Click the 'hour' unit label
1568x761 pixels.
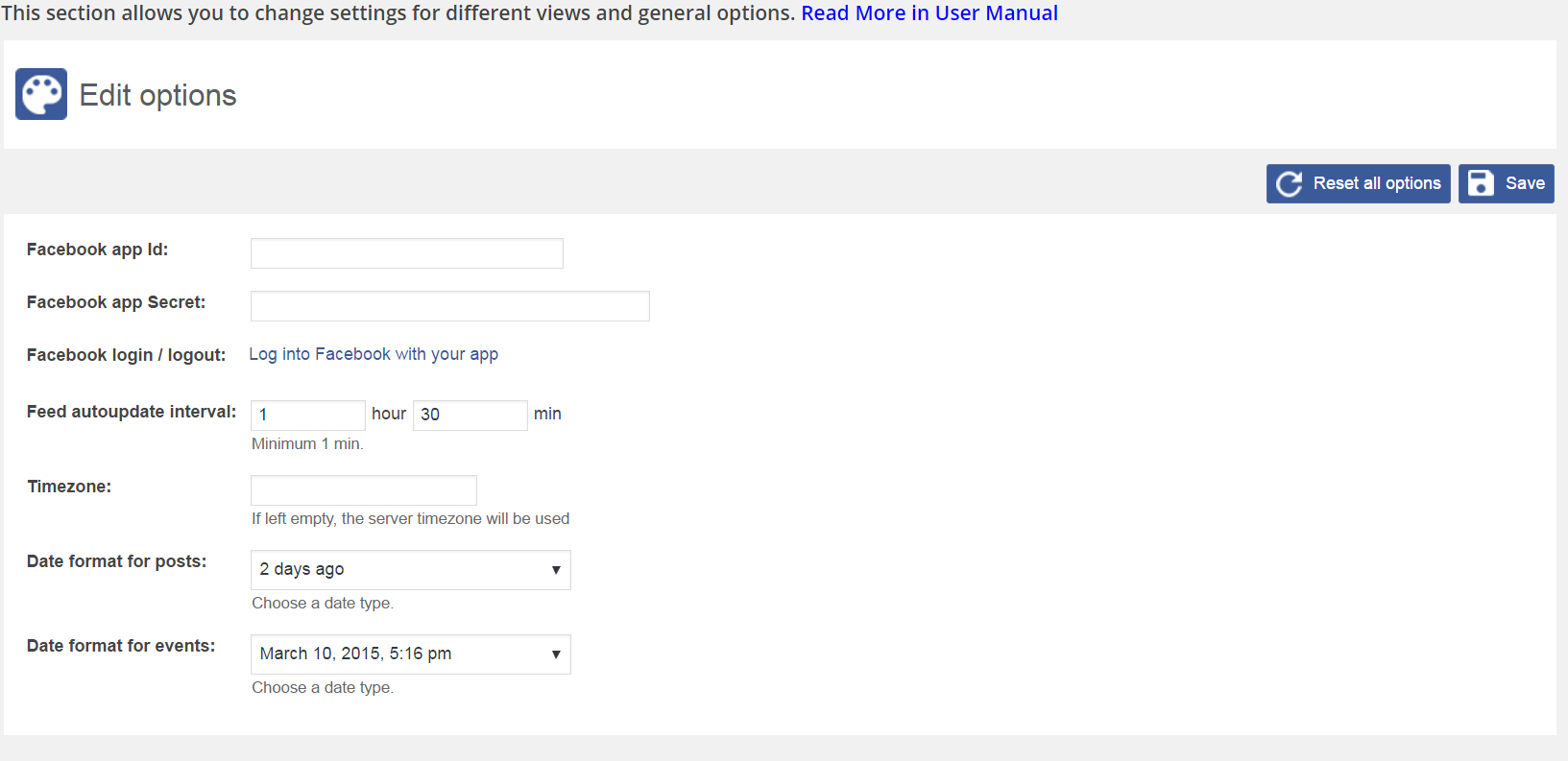point(389,414)
